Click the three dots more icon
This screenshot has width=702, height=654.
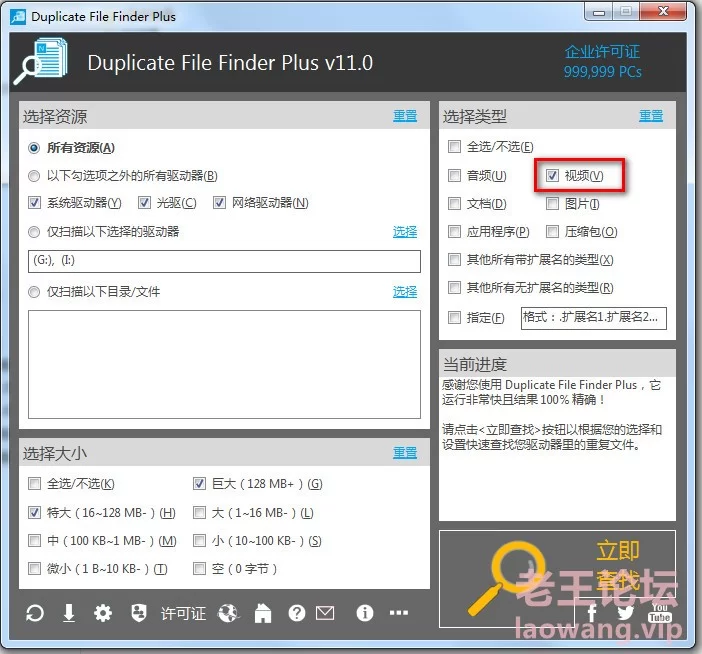point(398,612)
